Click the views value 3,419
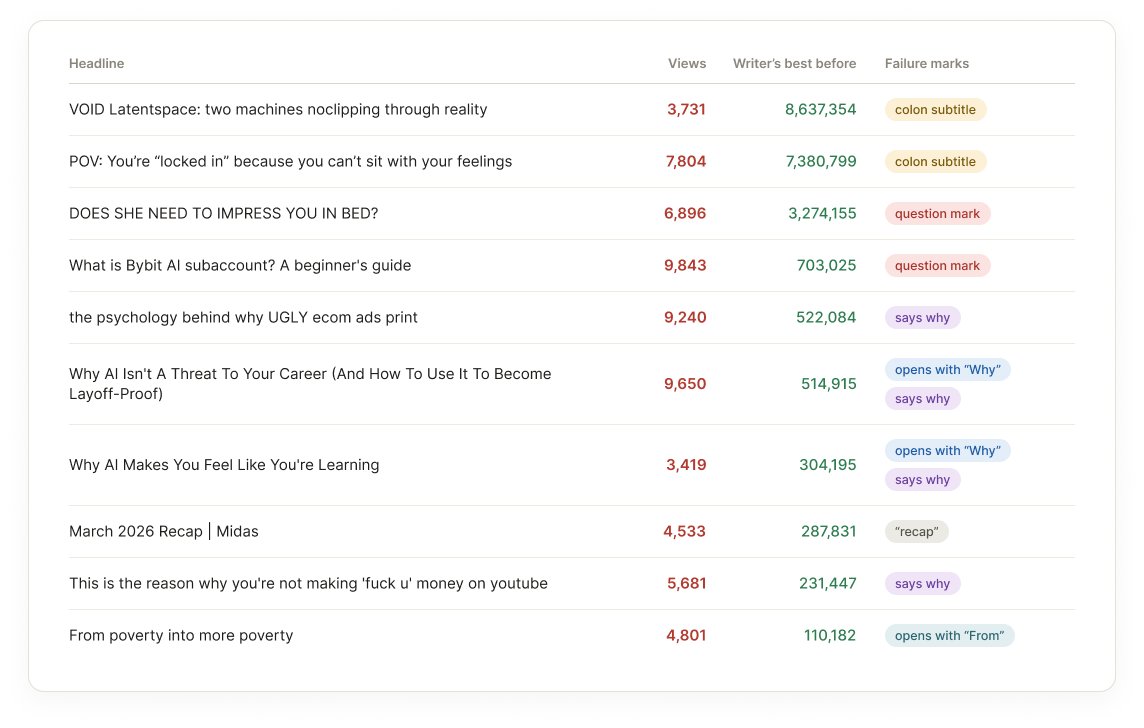1144x728 pixels. (686, 465)
